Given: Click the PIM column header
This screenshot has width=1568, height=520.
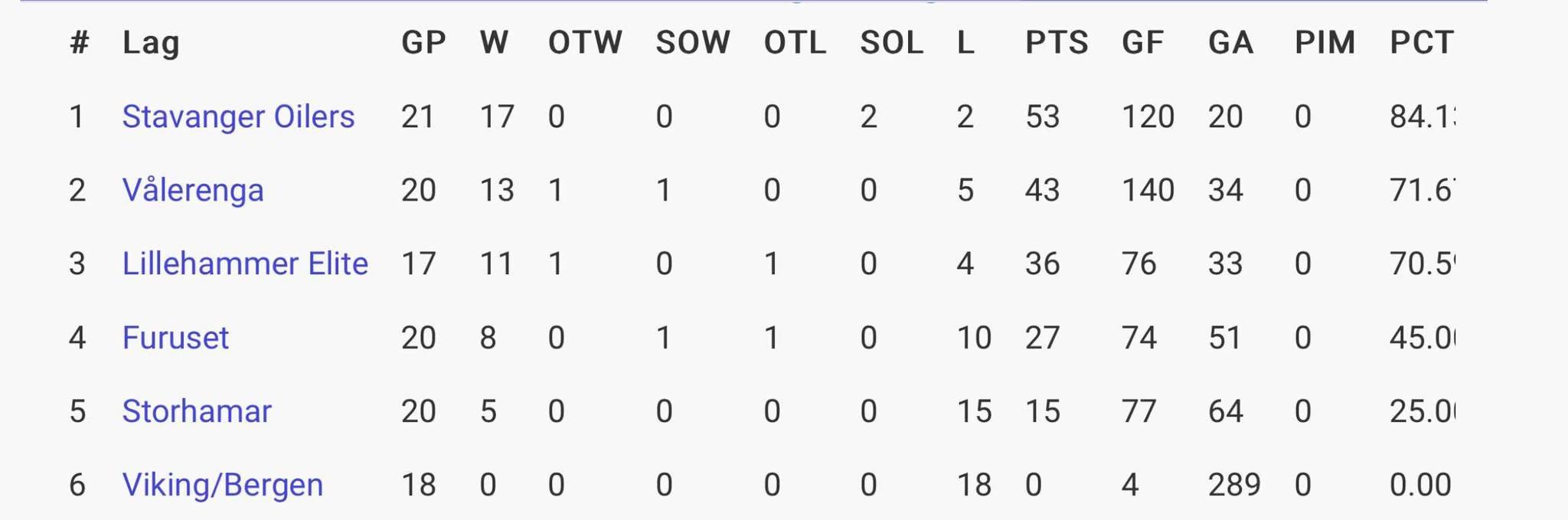Looking at the screenshot, I should pyautogui.click(x=1325, y=43).
